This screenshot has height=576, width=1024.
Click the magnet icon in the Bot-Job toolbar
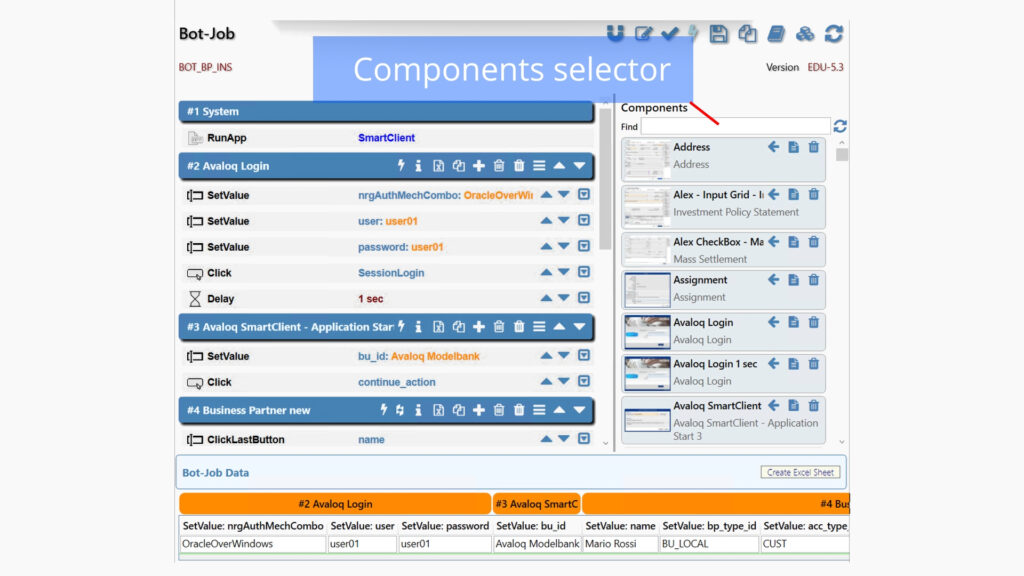(615, 33)
